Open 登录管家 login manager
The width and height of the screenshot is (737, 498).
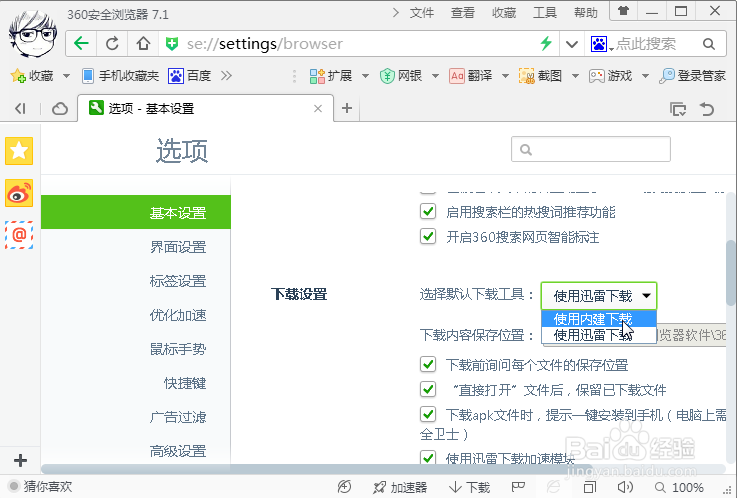point(692,76)
